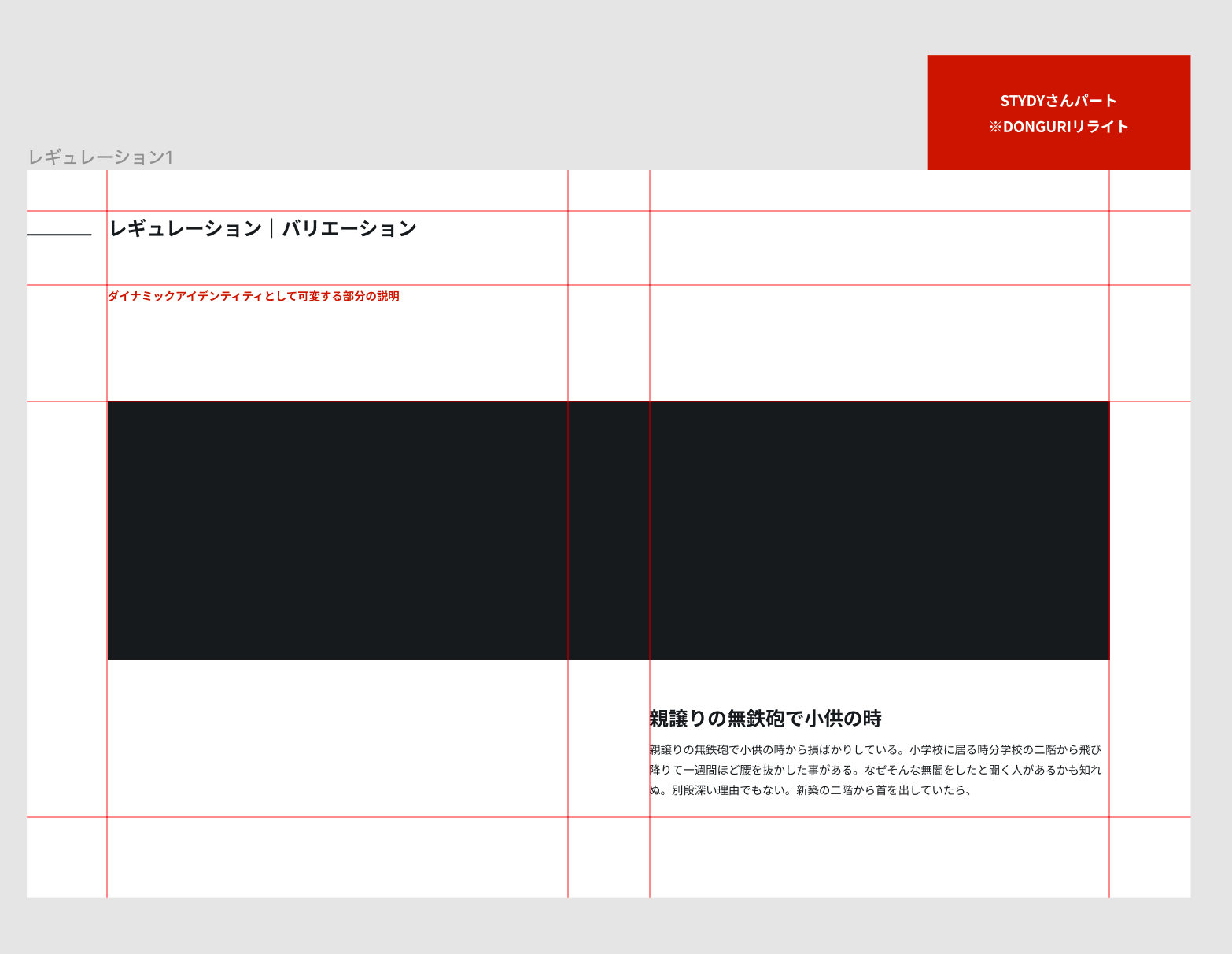The image size is (1232, 954).
Task: Click the body line starting with 降りて一週間
Action: point(875,770)
